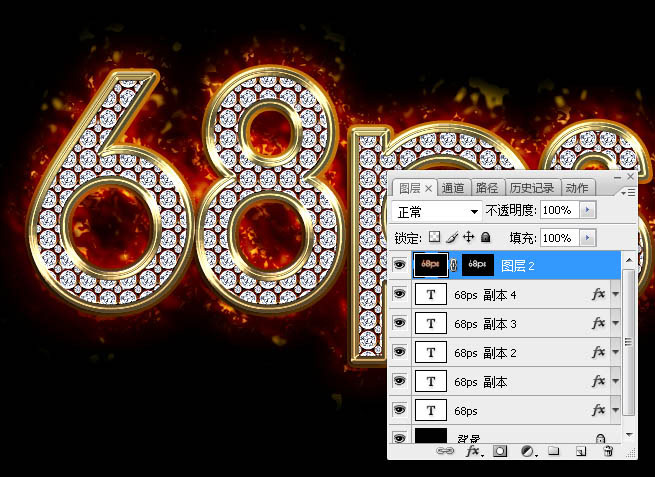Enable lock transparent pixels
The height and width of the screenshot is (477, 655).
coord(434,238)
